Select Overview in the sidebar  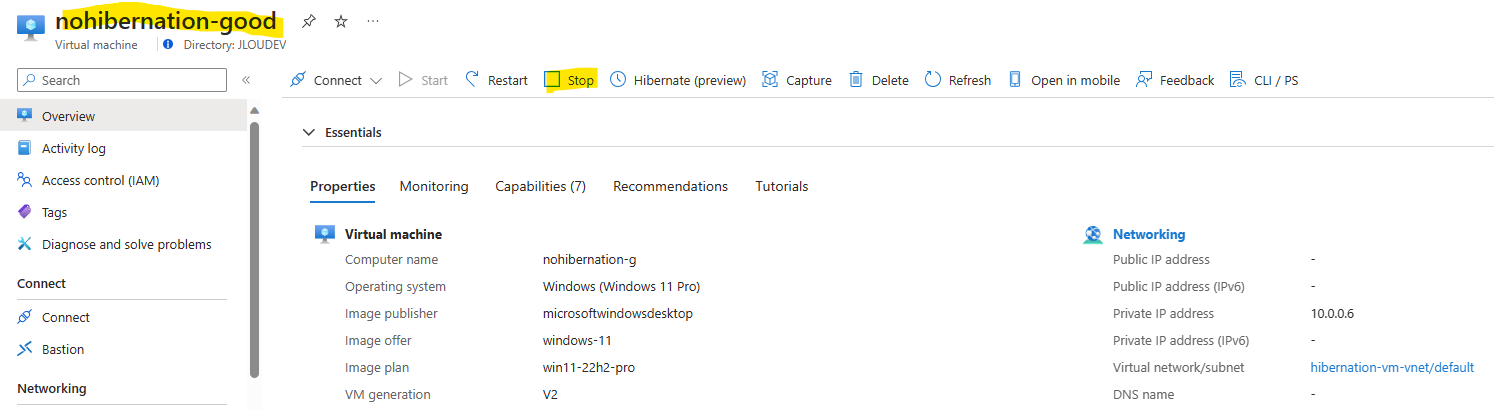(x=123, y=116)
